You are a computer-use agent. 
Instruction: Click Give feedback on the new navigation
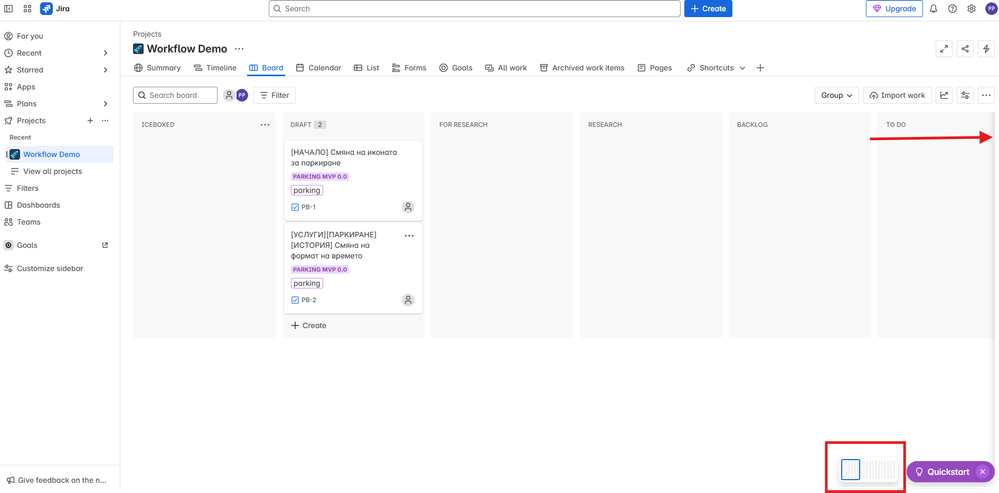[57, 480]
